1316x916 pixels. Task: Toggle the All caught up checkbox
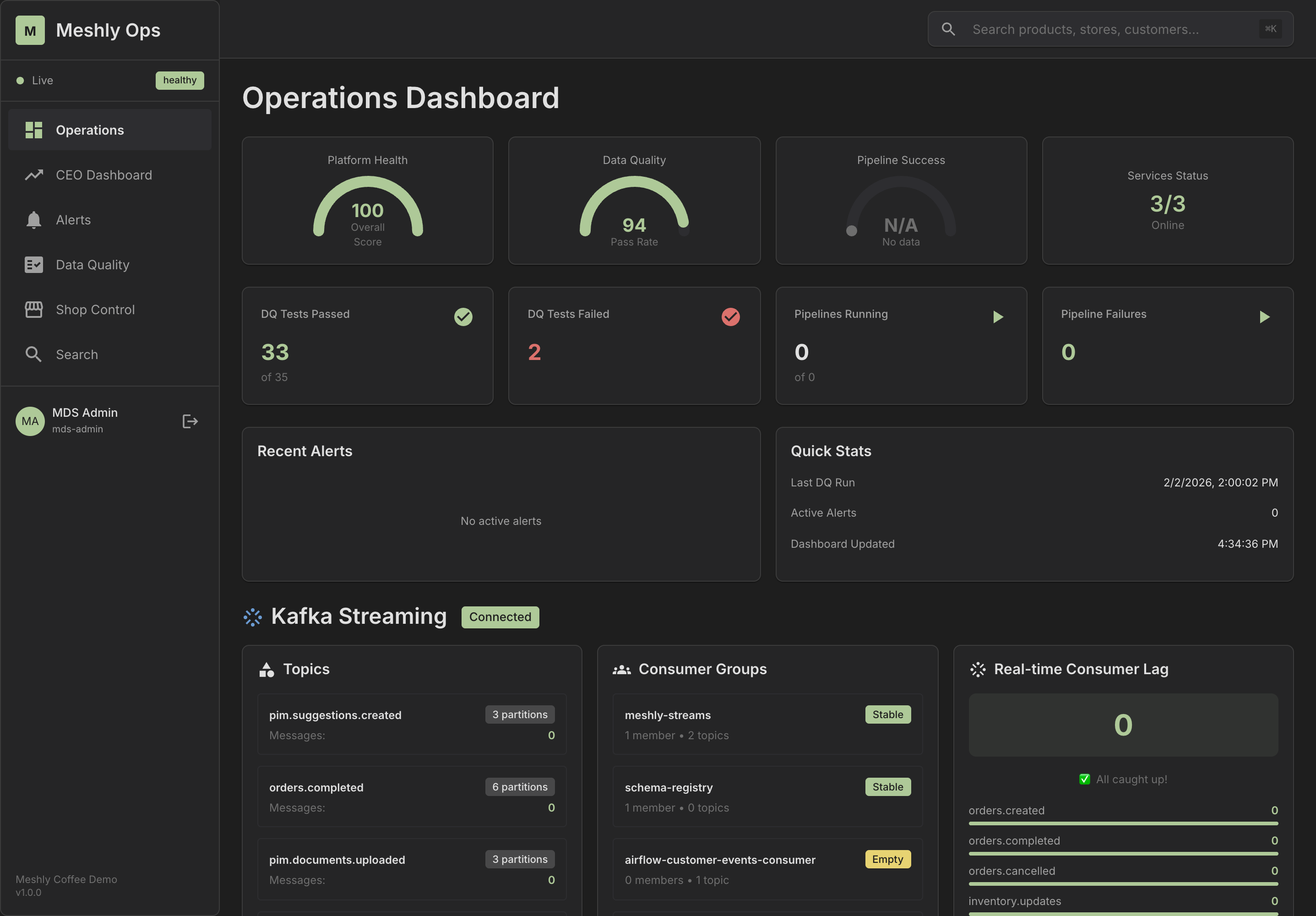[x=1084, y=779]
